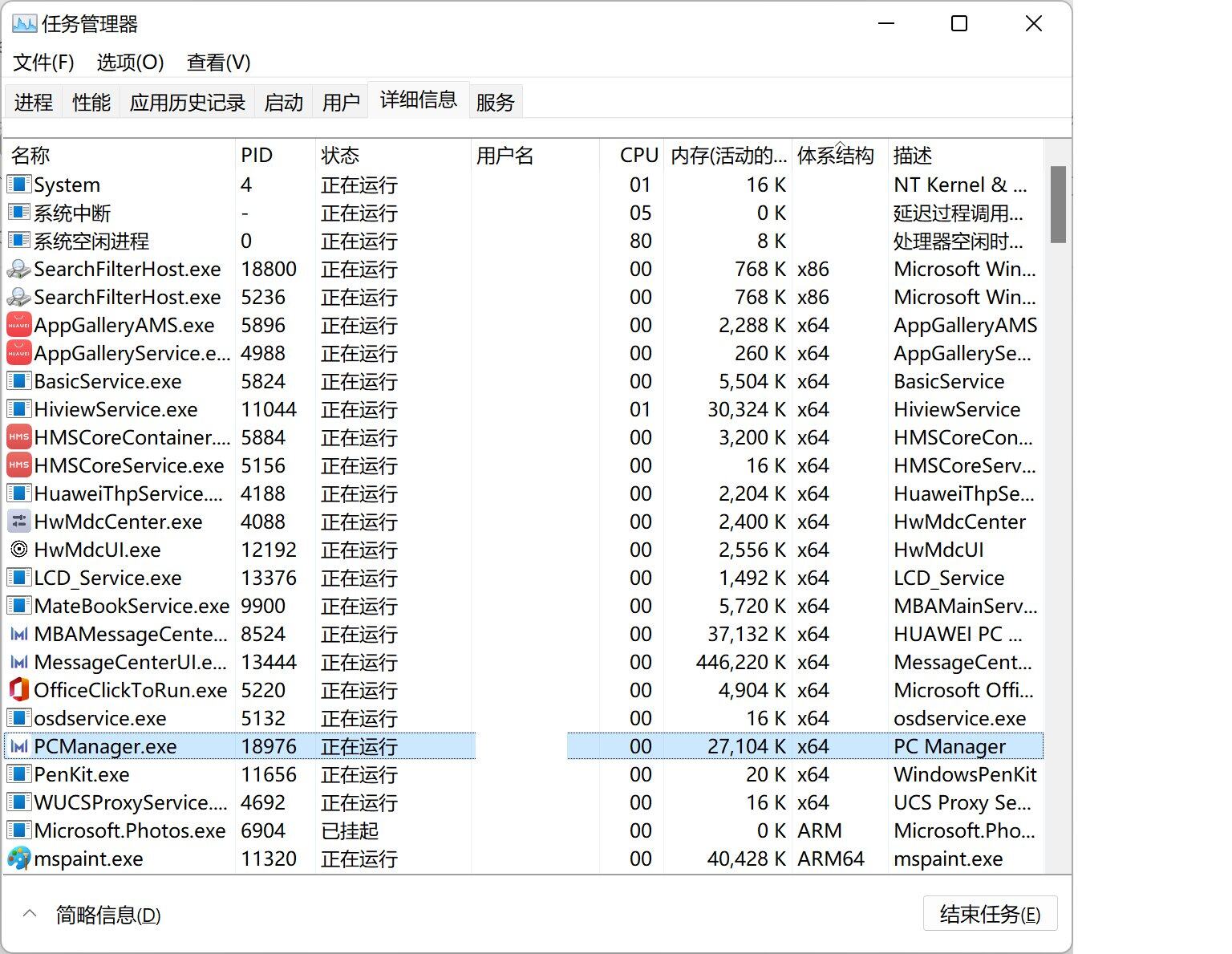Click the LCD_Service.exe icon
This screenshot has height=954, width=1232.
click(19, 578)
